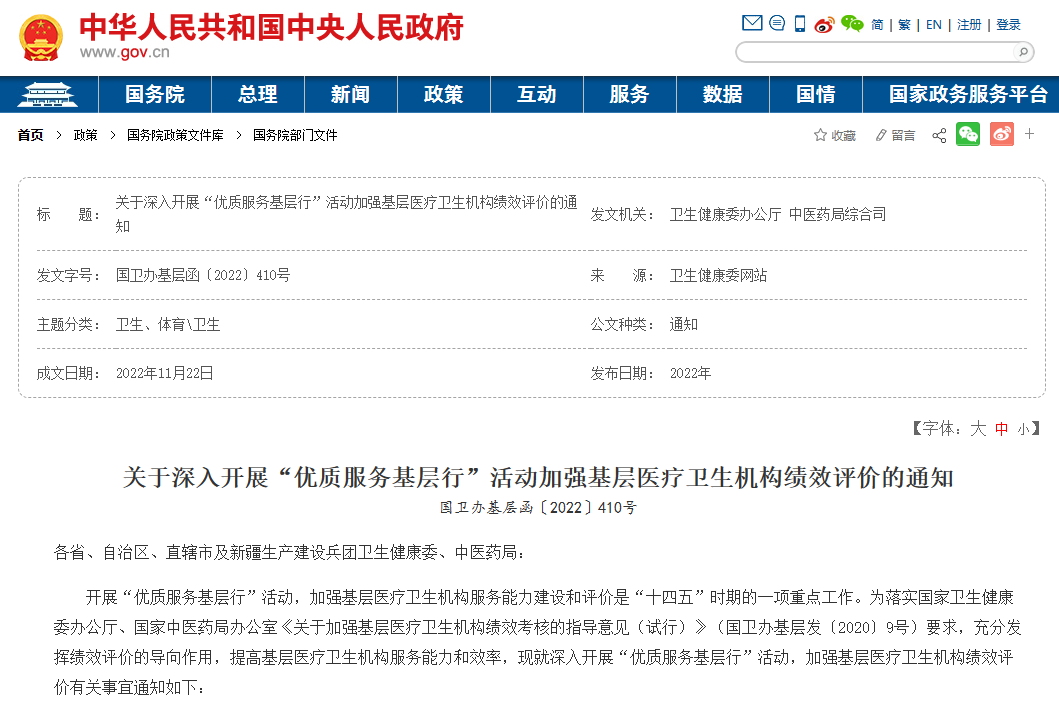Click the 收藏 star icon
Viewport: 1059px width, 702px height.
[820, 135]
